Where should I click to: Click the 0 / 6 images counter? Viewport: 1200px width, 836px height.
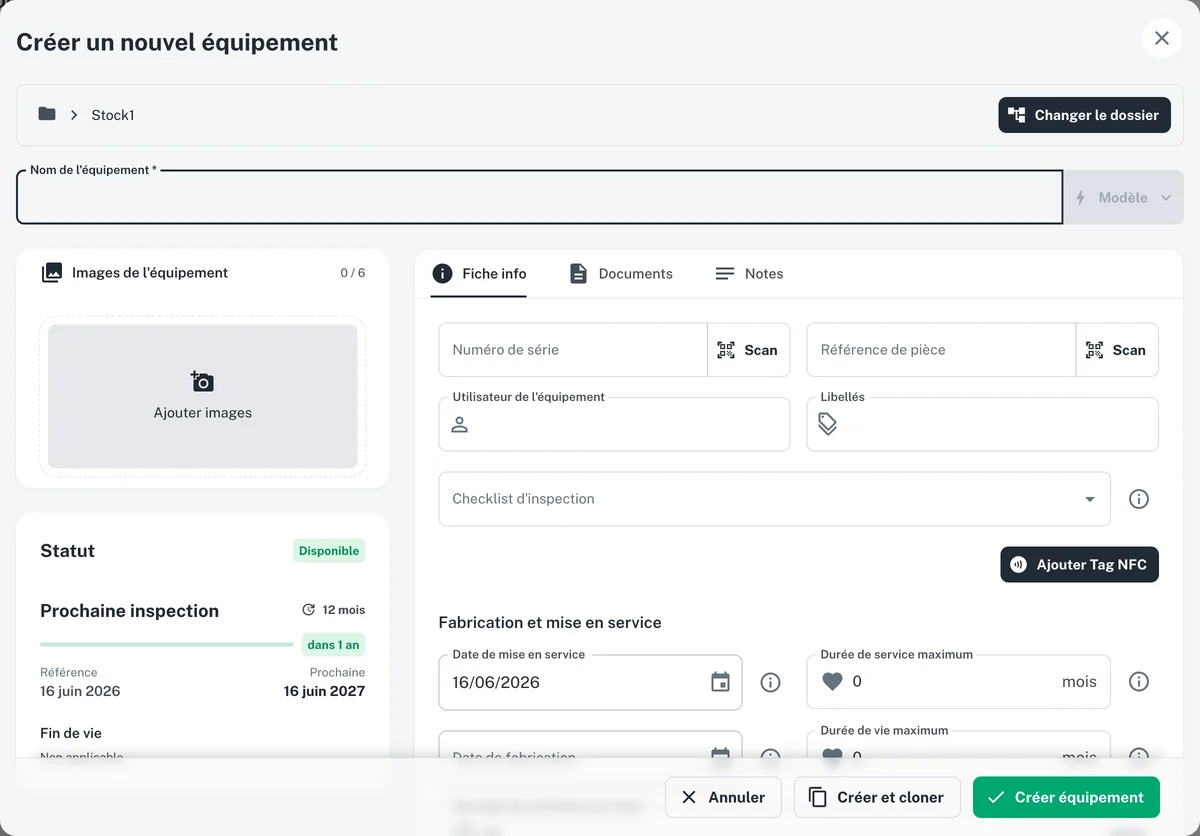(352, 273)
